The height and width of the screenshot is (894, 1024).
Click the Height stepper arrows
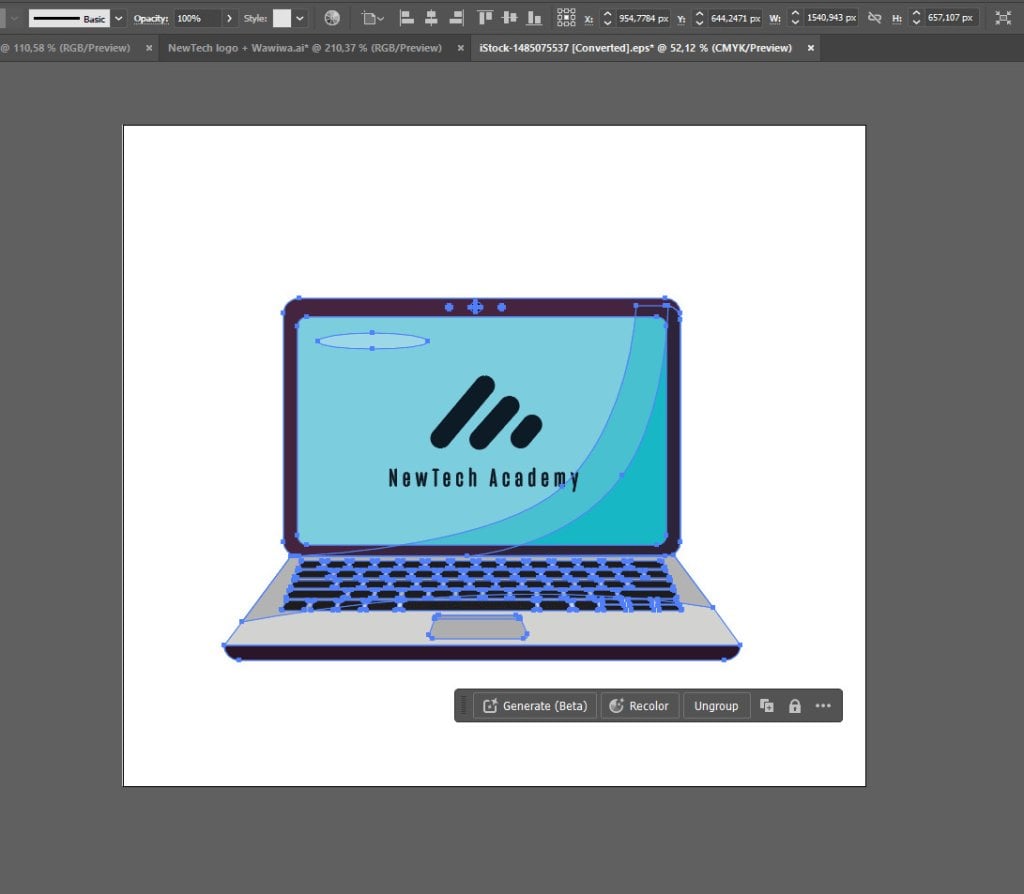(x=916, y=18)
